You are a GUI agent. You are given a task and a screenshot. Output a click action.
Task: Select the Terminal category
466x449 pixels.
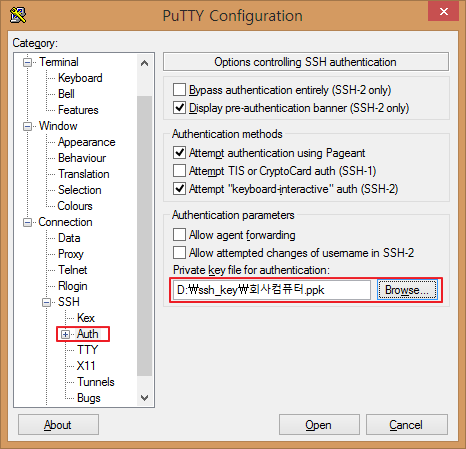[59, 62]
